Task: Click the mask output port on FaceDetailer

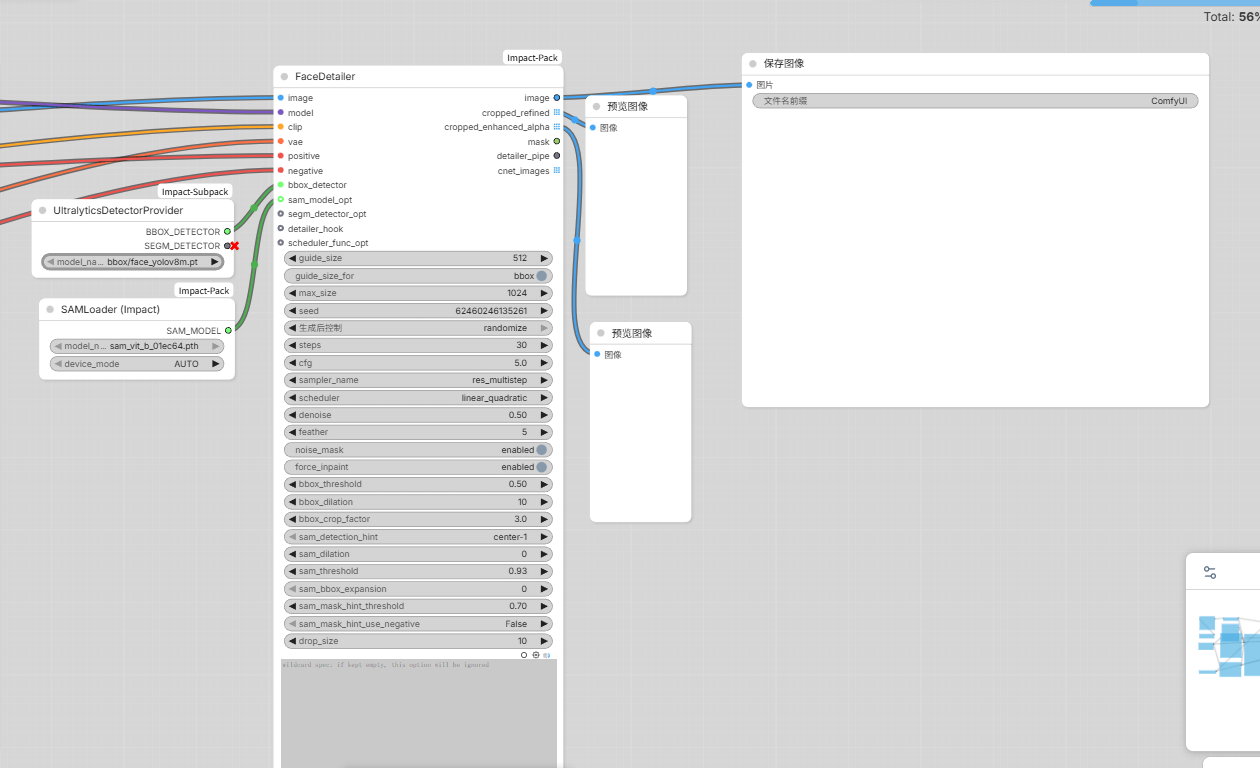Action: [556, 142]
